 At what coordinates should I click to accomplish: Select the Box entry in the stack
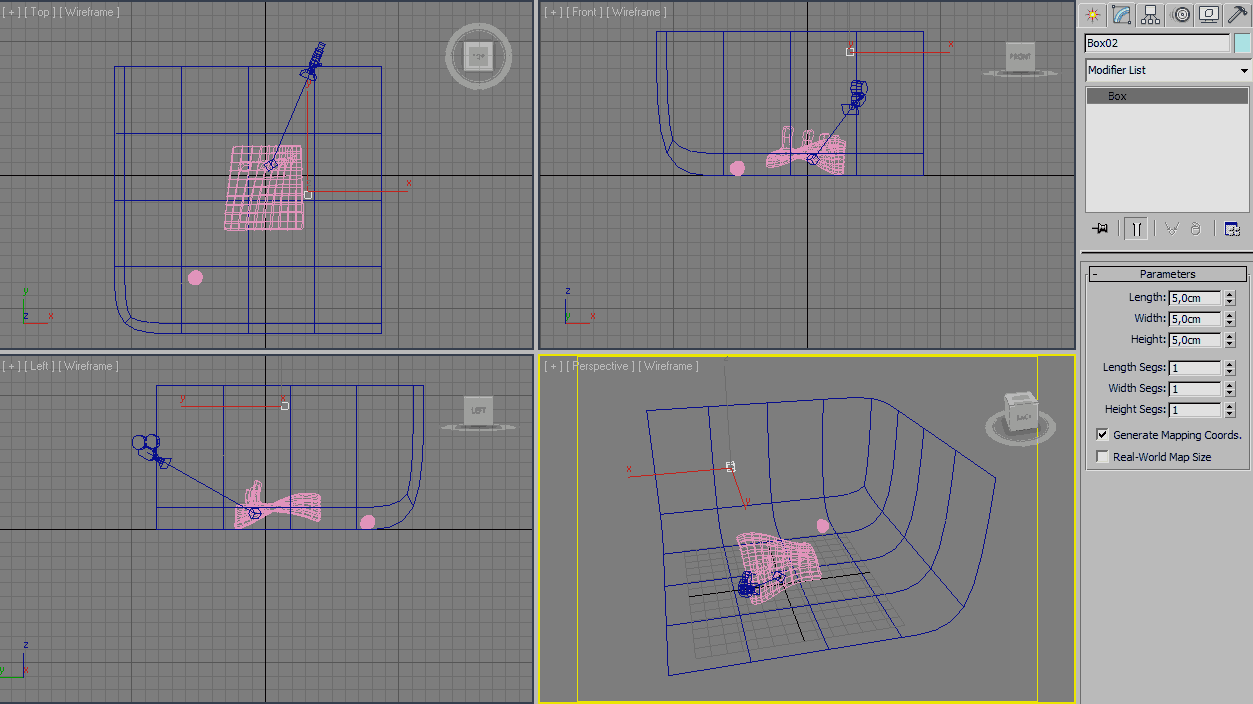click(x=1167, y=96)
